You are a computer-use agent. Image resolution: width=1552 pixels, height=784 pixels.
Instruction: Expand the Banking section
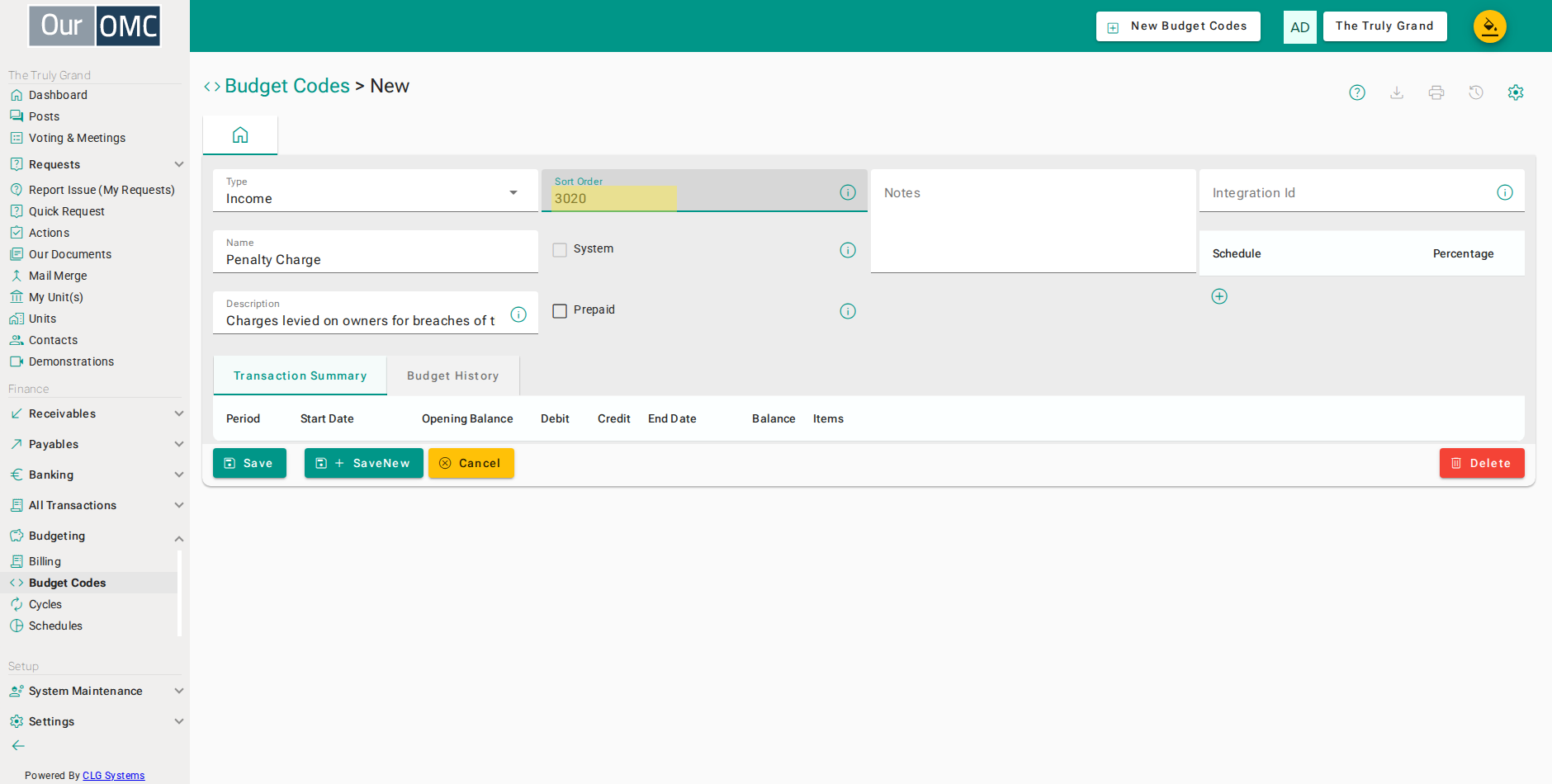[x=95, y=475]
